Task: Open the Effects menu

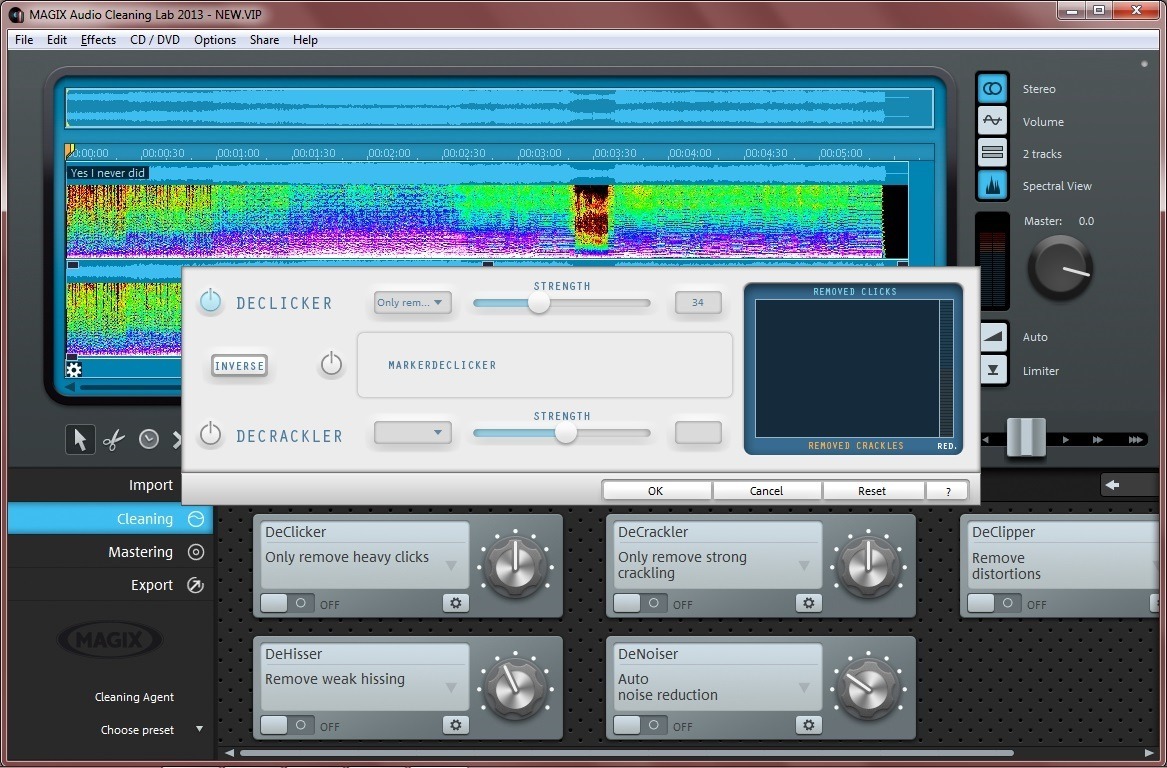Action: click(x=97, y=40)
